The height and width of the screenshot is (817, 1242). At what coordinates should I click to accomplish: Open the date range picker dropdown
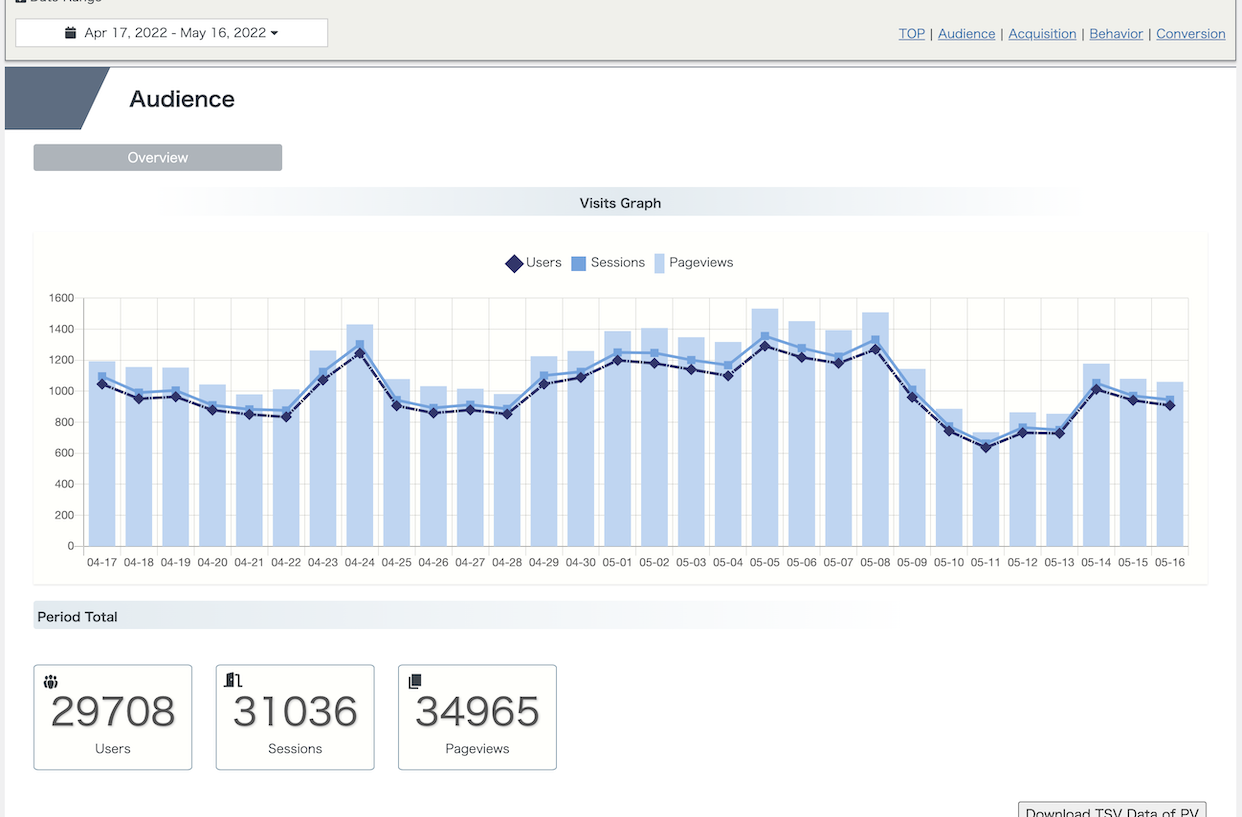[x=171, y=33]
